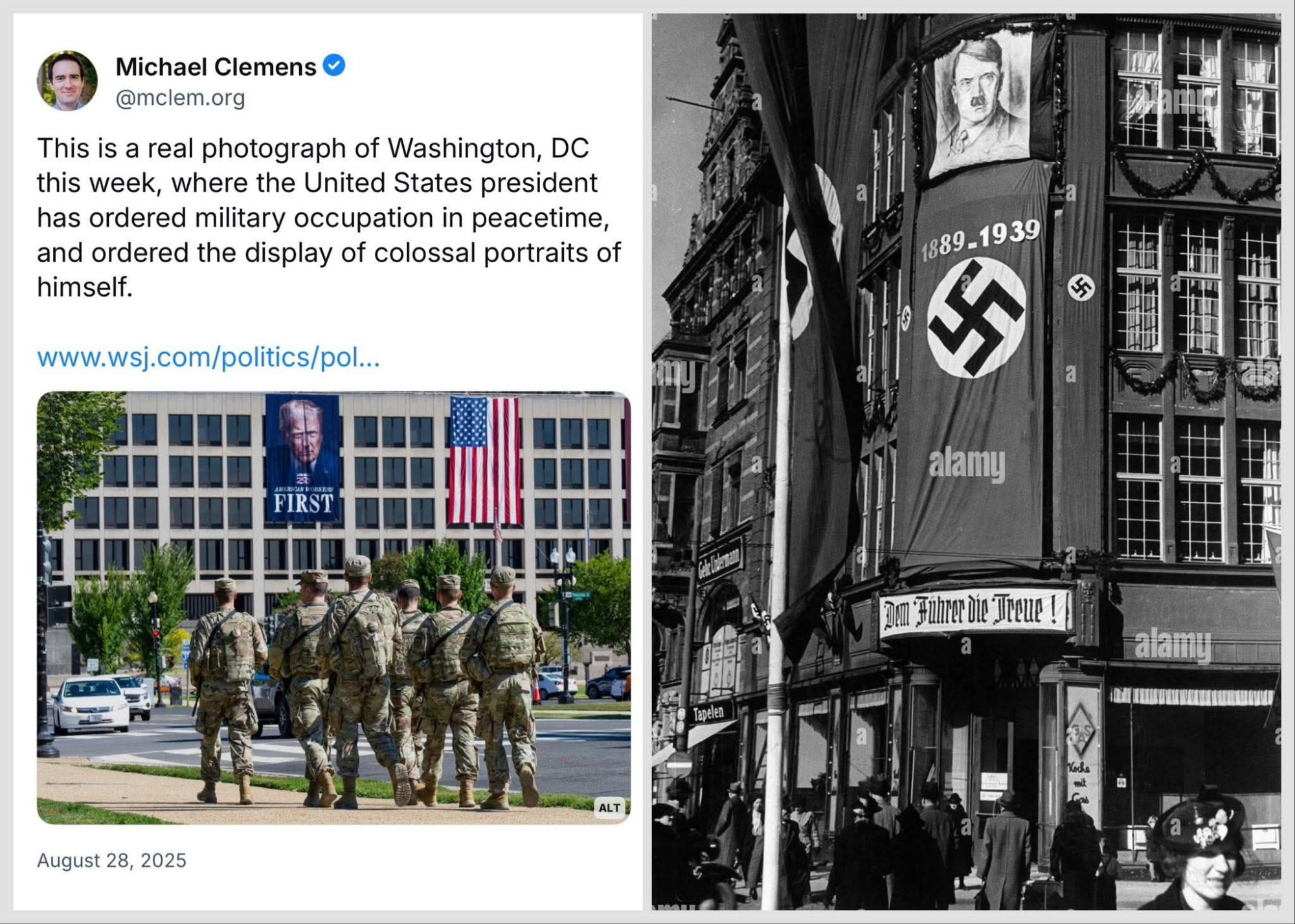Click the @mclem.org handle

pos(180,98)
